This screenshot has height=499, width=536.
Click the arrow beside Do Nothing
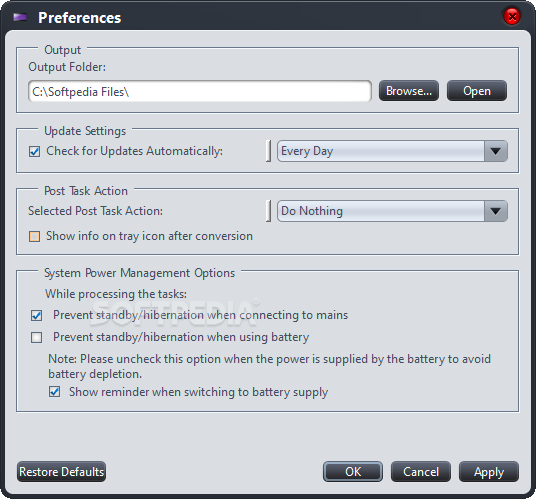495,211
